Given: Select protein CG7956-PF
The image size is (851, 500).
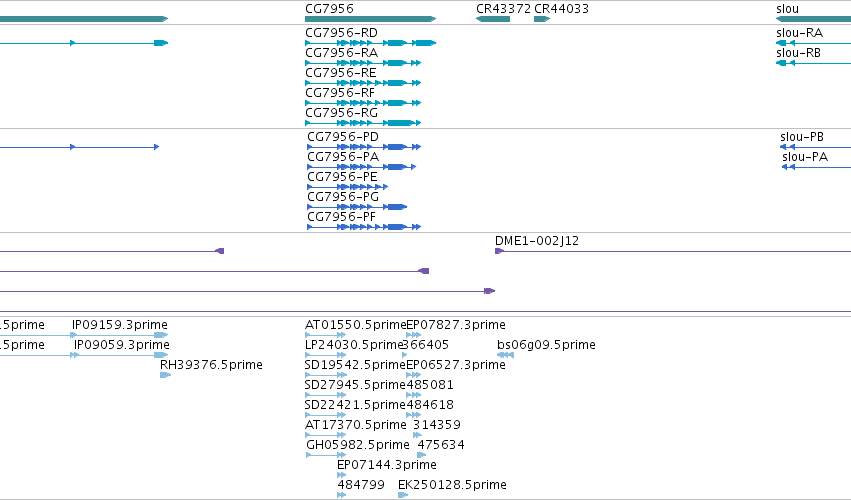Looking at the screenshot, I should point(364,227).
